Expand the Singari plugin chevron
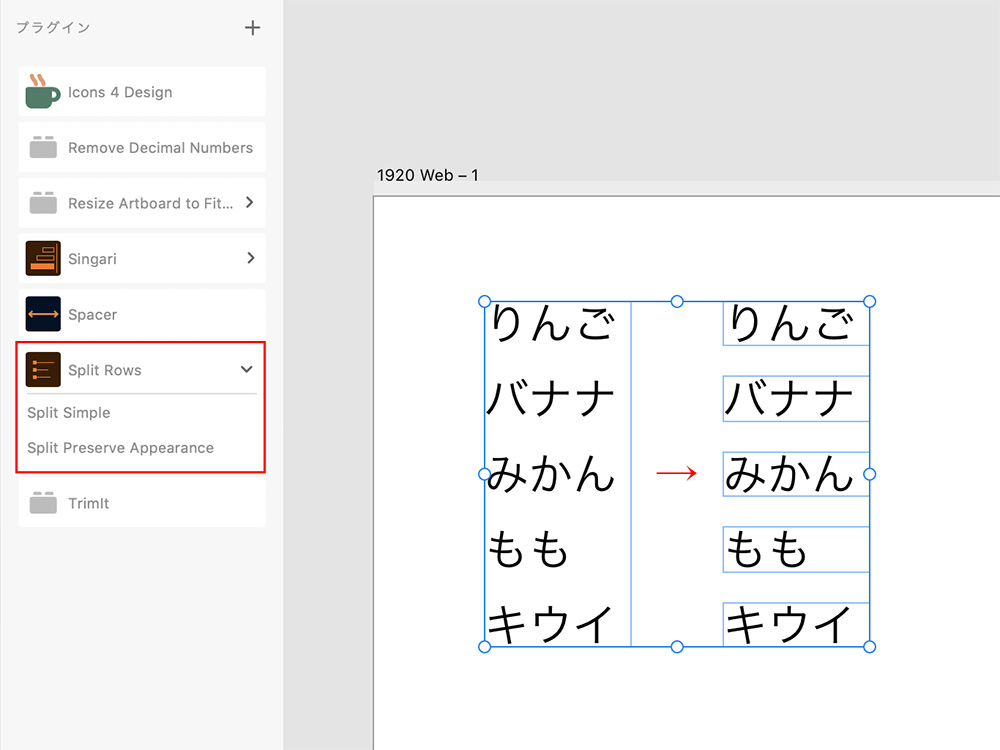The width and height of the screenshot is (1000, 750). 249,259
